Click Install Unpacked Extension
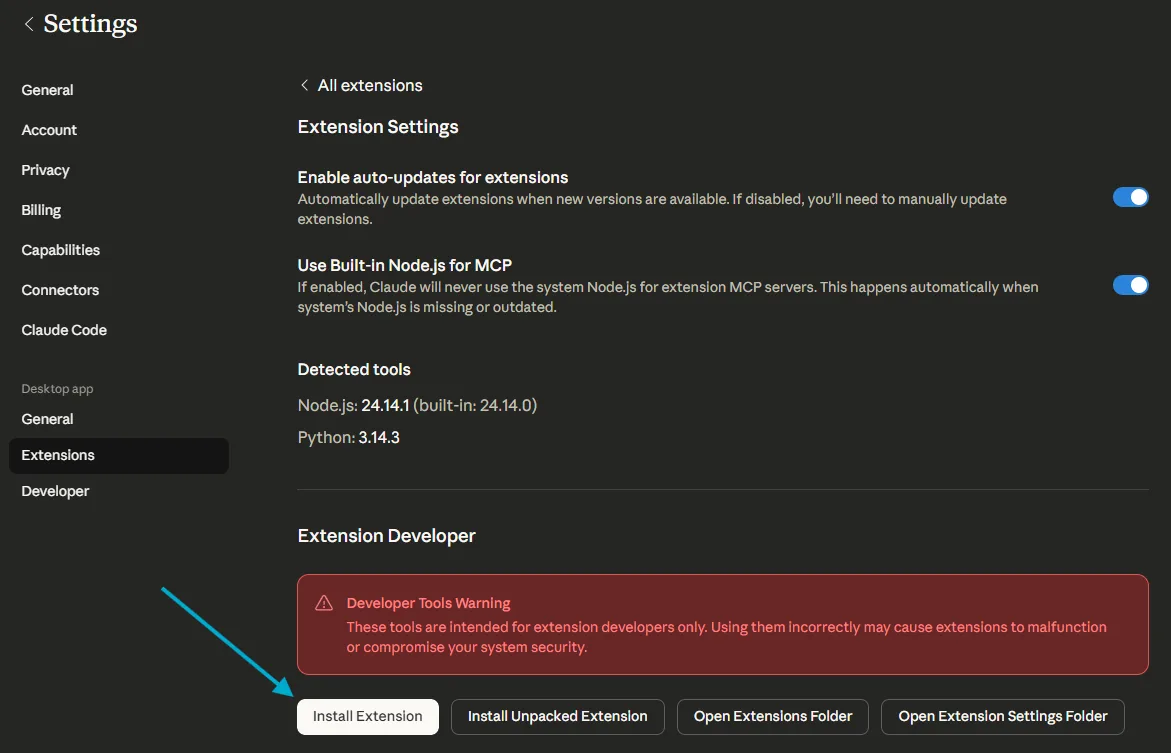Image resolution: width=1171 pixels, height=753 pixels. click(557, 716)
